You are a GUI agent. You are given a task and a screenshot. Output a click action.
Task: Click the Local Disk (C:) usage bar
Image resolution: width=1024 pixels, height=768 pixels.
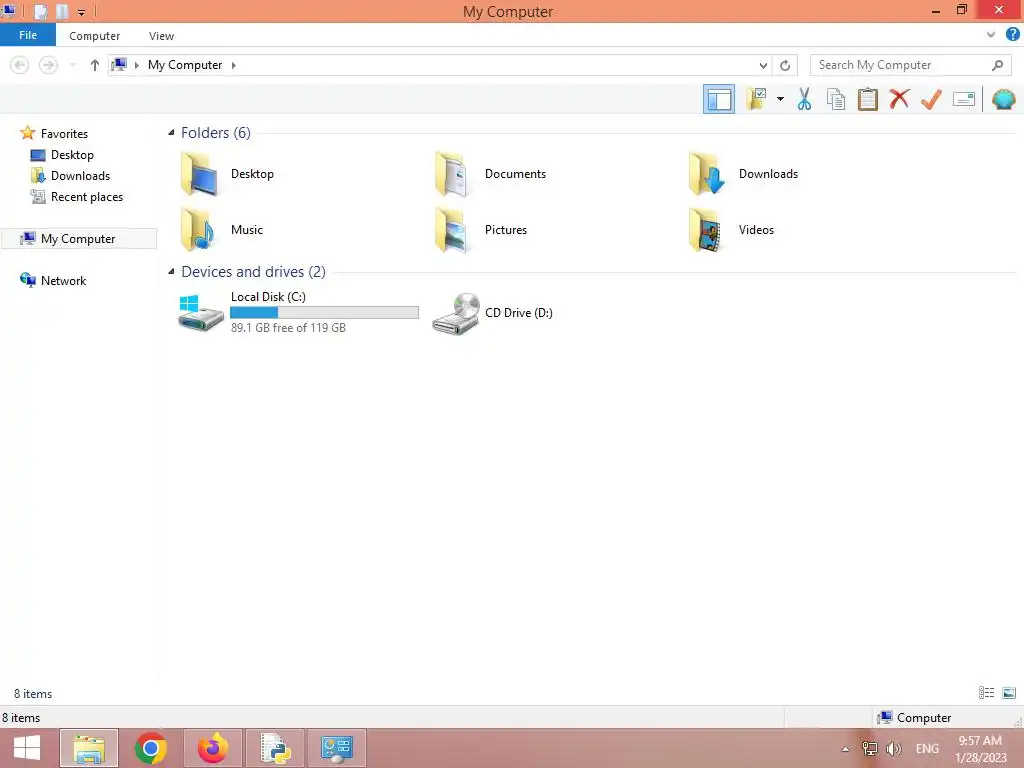325,313
